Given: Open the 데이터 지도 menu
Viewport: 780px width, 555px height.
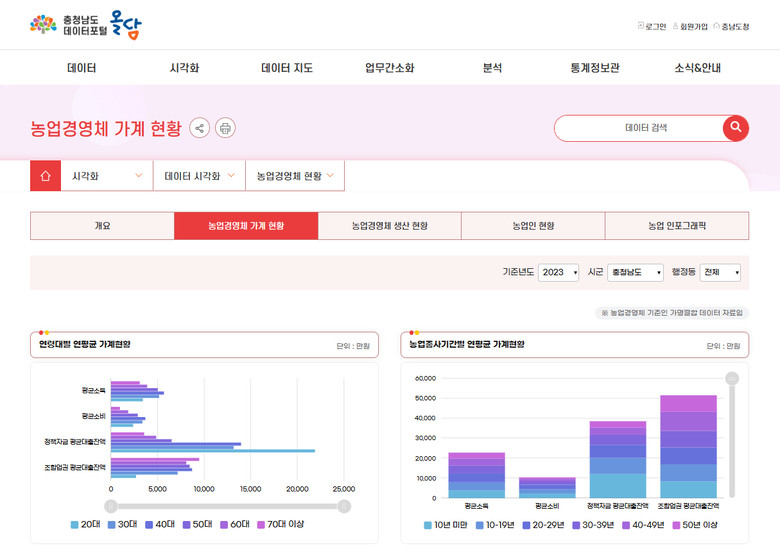Looking at the screenshot, I should (x=287, y=68).
